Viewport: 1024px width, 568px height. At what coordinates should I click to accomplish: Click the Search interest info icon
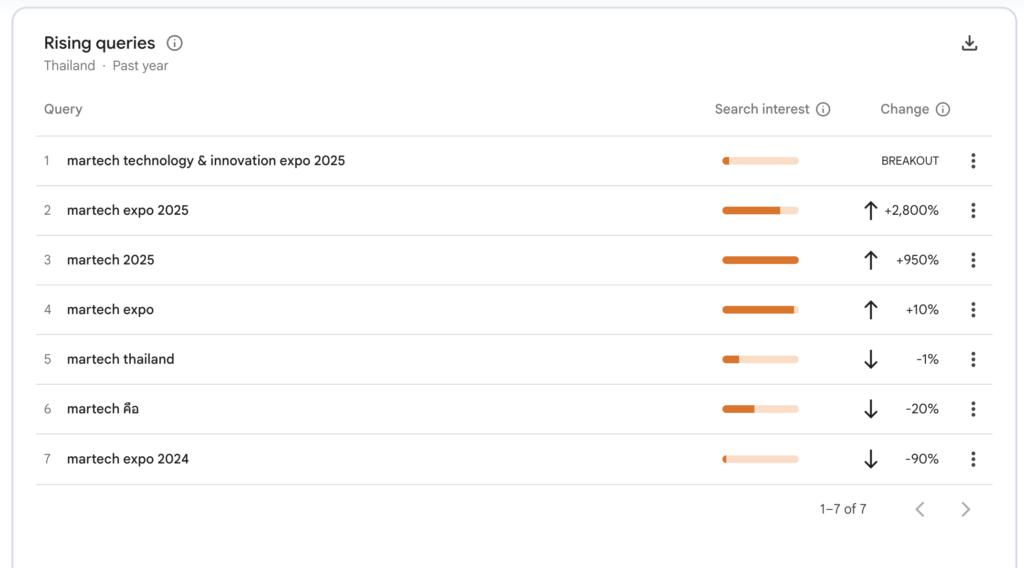pyautogui.click(x=823, y=109)
